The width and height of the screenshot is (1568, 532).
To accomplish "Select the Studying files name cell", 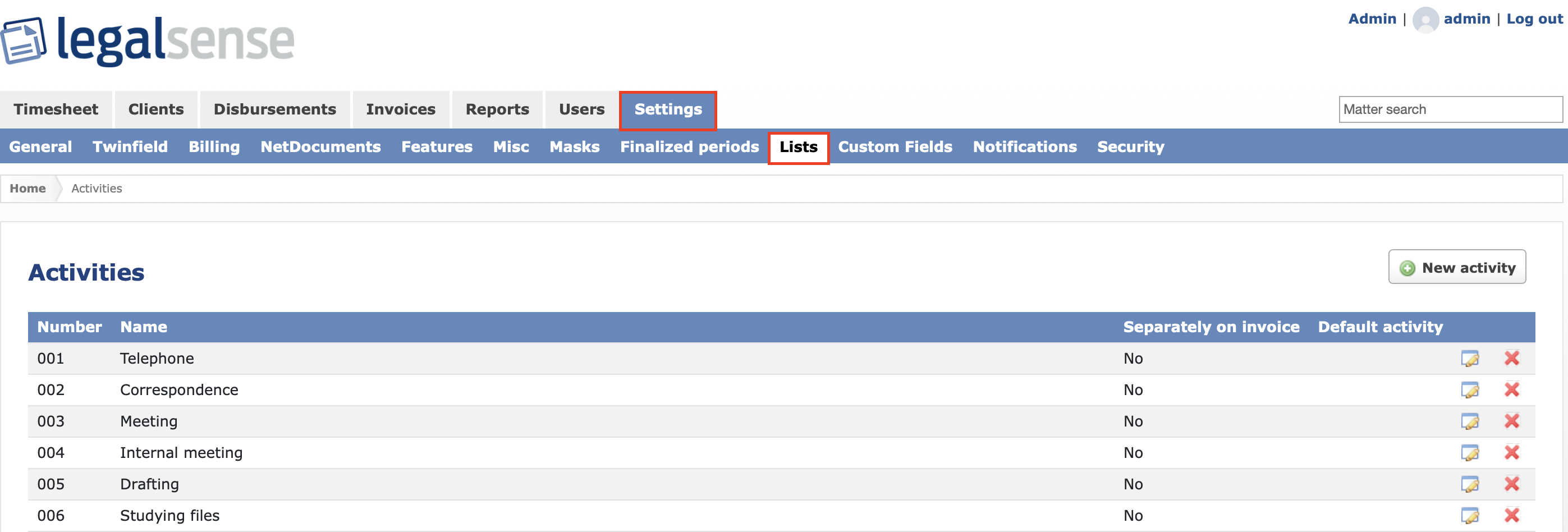I will 169,516.
